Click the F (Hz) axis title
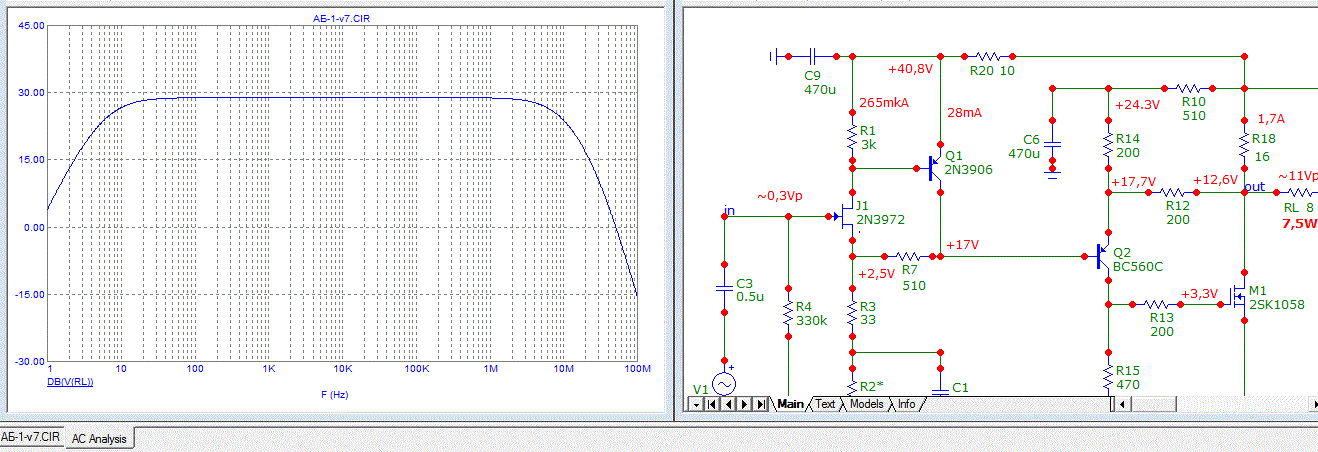This screenshot has width=1318, height=452. pyautogui.click(x=339, y=394)
